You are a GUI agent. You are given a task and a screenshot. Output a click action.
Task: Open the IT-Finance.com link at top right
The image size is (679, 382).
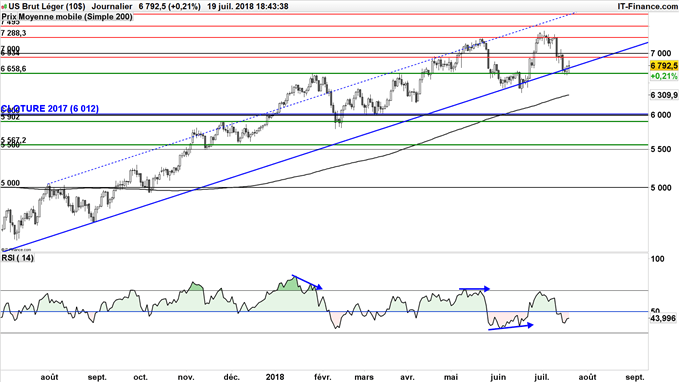[648, 6]
